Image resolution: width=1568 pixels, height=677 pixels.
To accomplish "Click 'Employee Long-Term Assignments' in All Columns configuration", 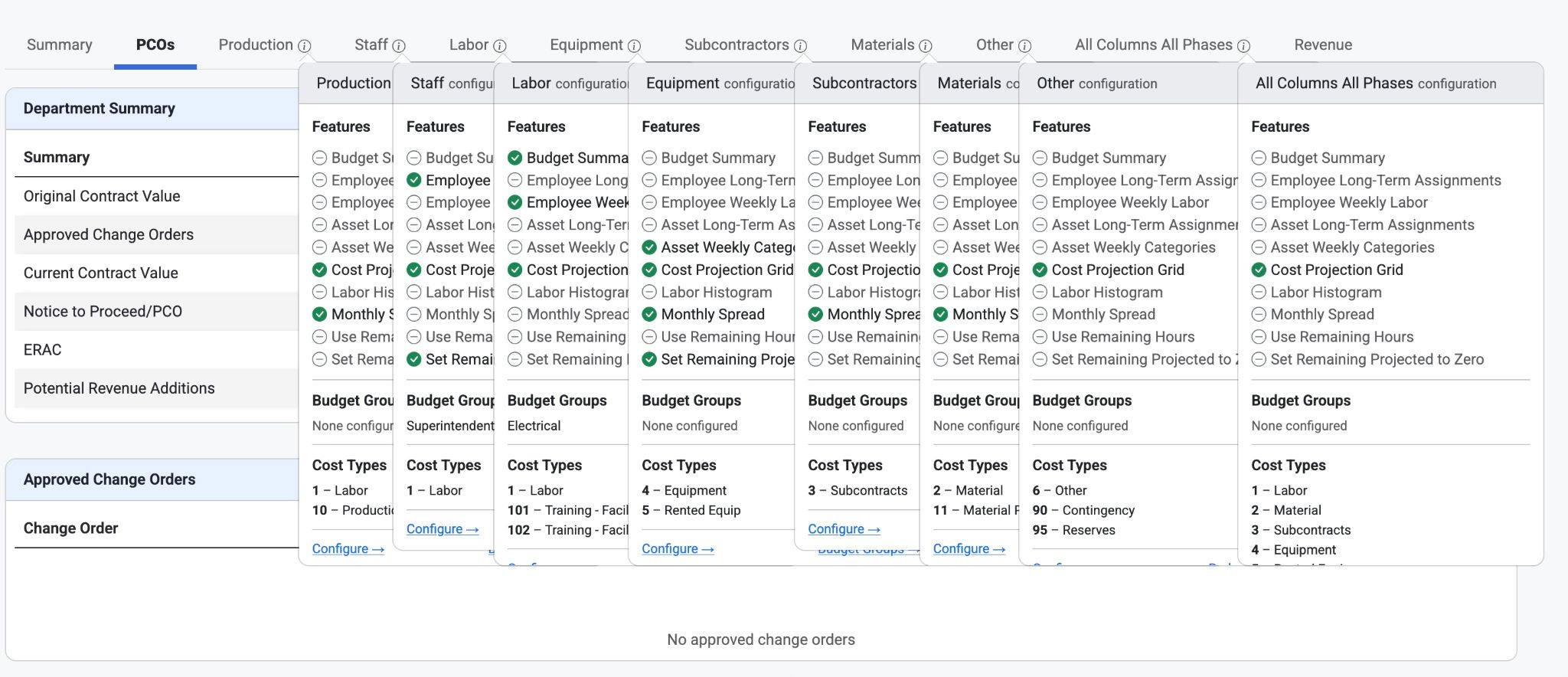I will (x=1386, y=180).
